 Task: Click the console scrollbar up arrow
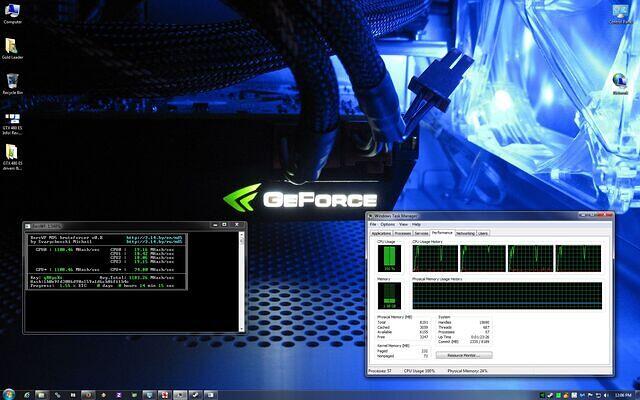click(241, 235)
